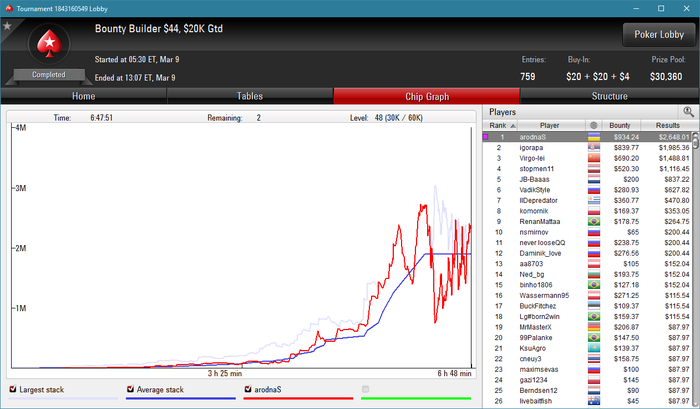This screenshot has width=700, height=409.
Task: Select player never looseQQ row
Action: tap(588, 242)
